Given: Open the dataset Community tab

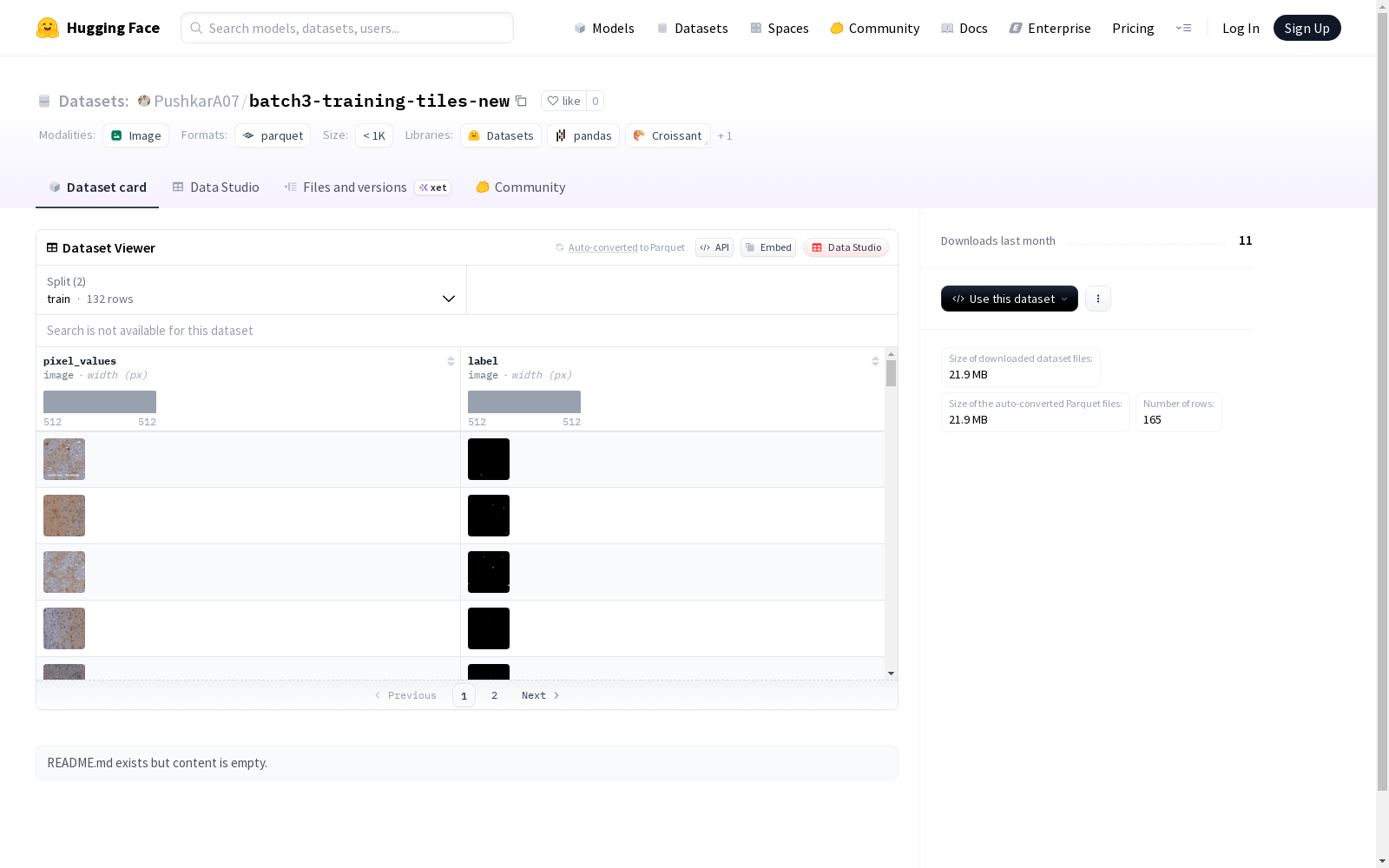Looking at the screenshot, I should pyautogui.click(x=520, y=187).
